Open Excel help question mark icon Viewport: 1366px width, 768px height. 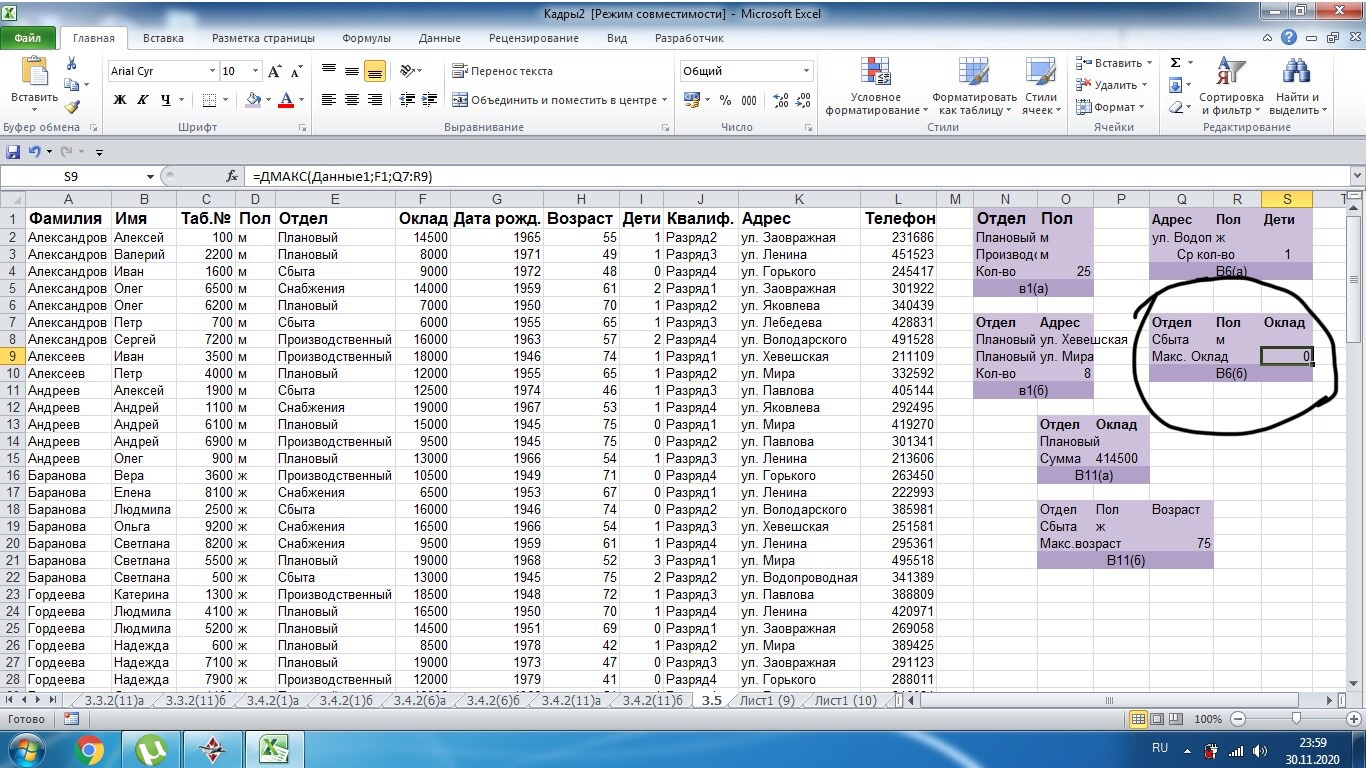click(x=1289, y=38)
